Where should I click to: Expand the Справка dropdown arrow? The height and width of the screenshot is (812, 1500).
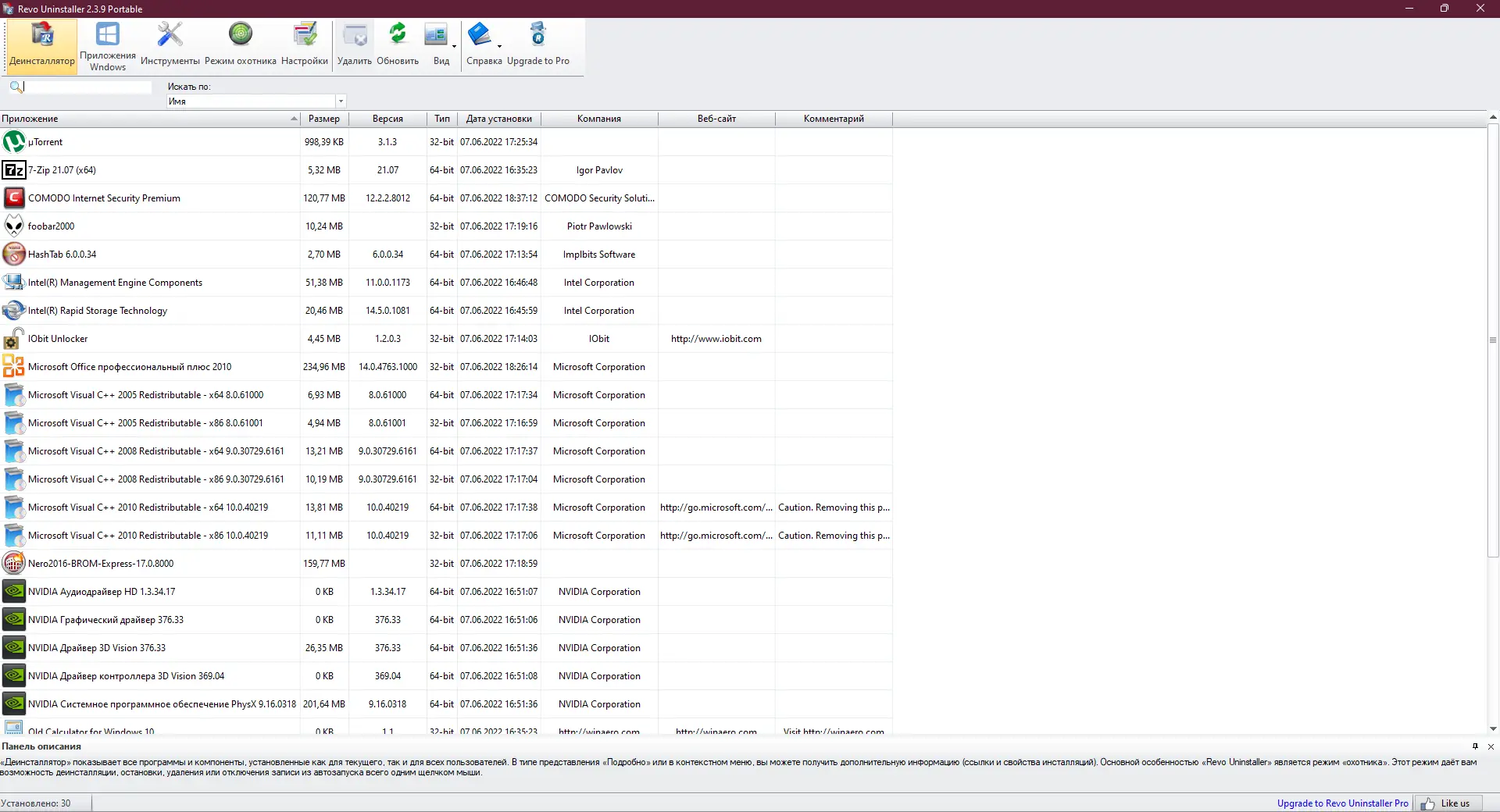[499, 47]
